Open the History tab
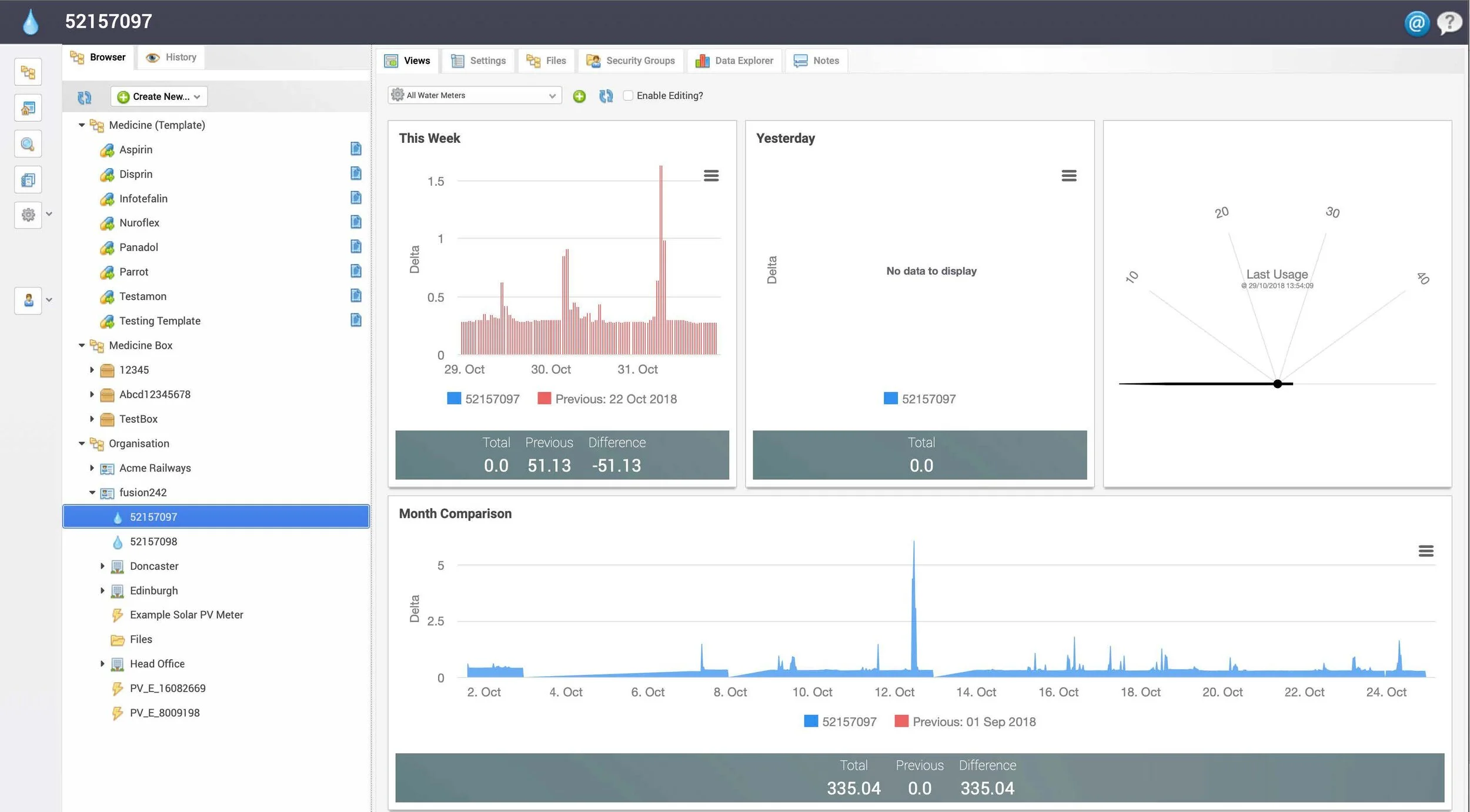The height and width of the screenshot is (812, 1470). click(171, 57)
